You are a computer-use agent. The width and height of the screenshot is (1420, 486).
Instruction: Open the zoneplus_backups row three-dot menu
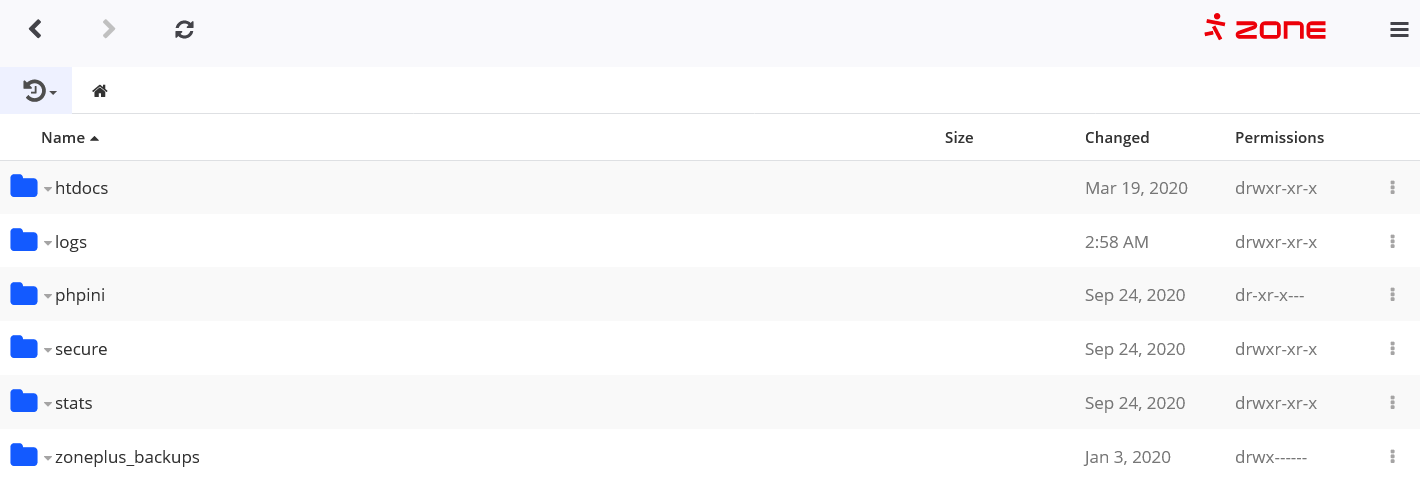pos(1392,457)
